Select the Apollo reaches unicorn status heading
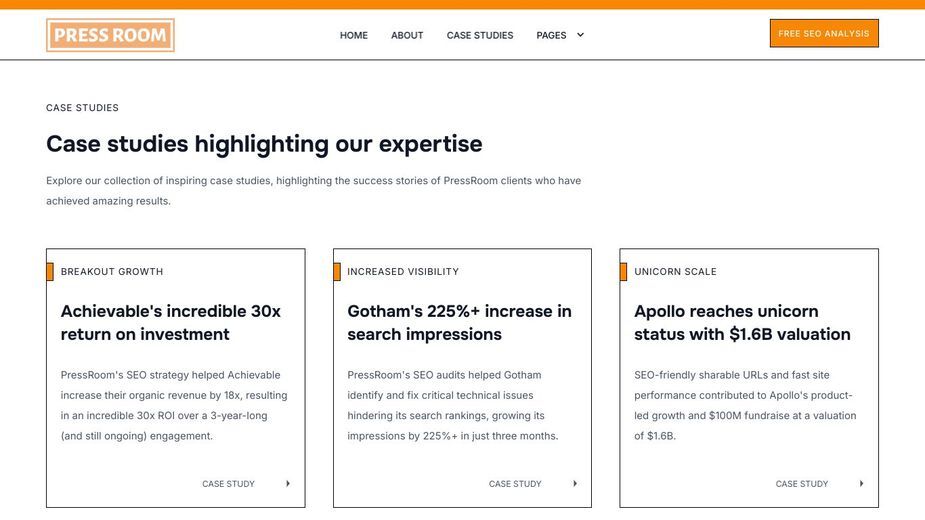Image resolution: width=925 pixels, height=520 pixels. [x=742, y=322]
